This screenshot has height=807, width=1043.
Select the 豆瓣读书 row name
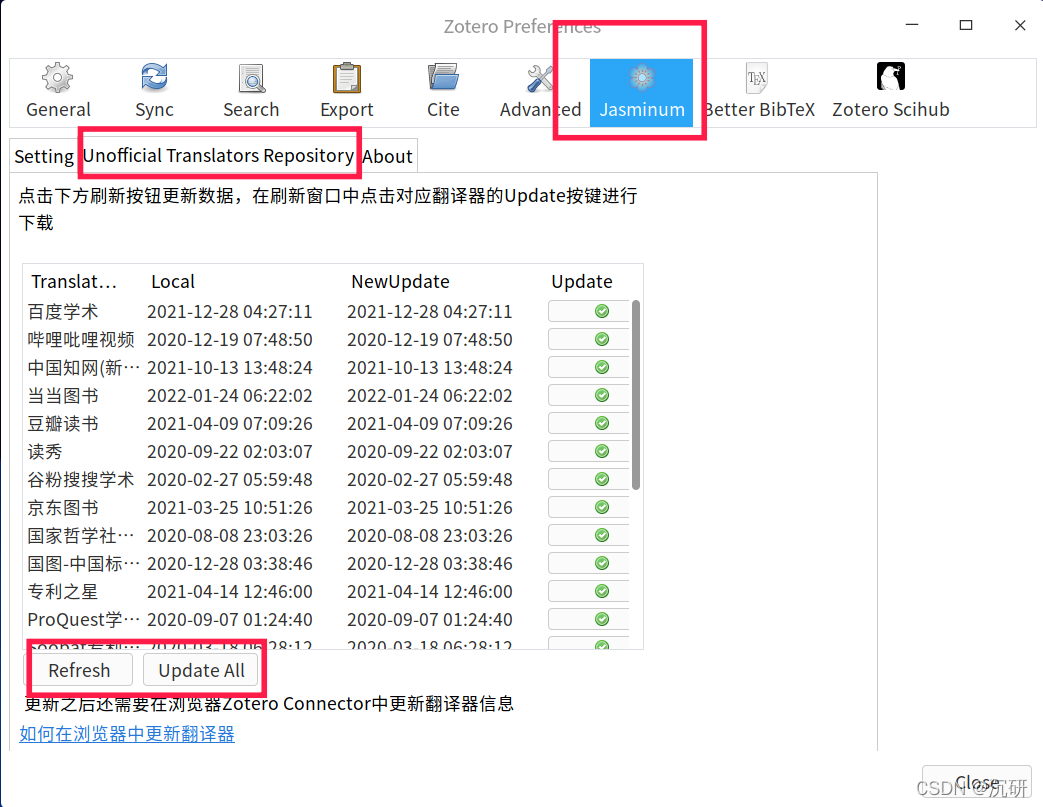point(63,423)
